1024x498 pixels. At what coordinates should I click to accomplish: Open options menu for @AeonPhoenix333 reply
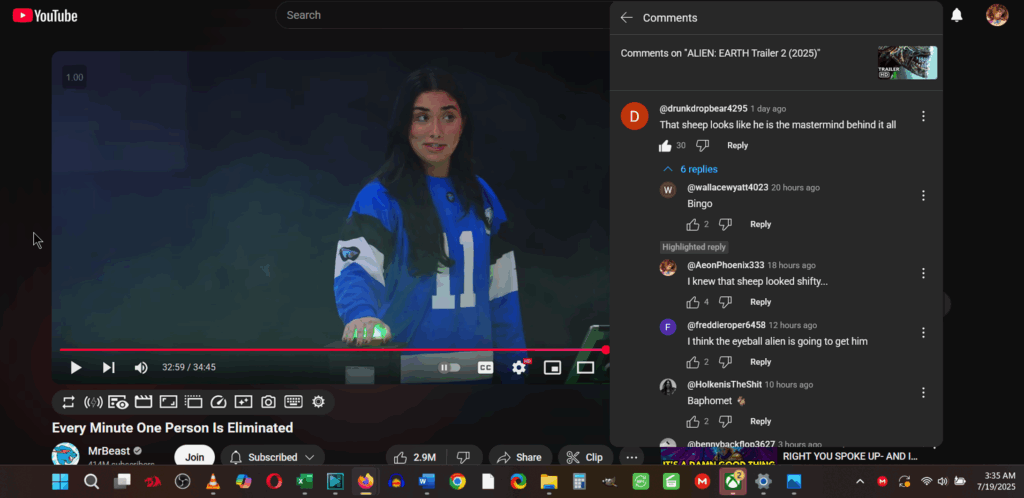click(923, 273)
